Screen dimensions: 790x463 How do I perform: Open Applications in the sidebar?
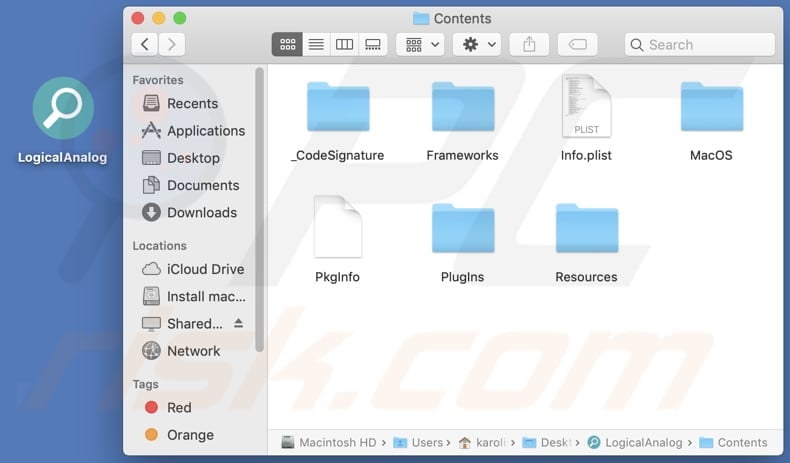(x=193, y=130)
